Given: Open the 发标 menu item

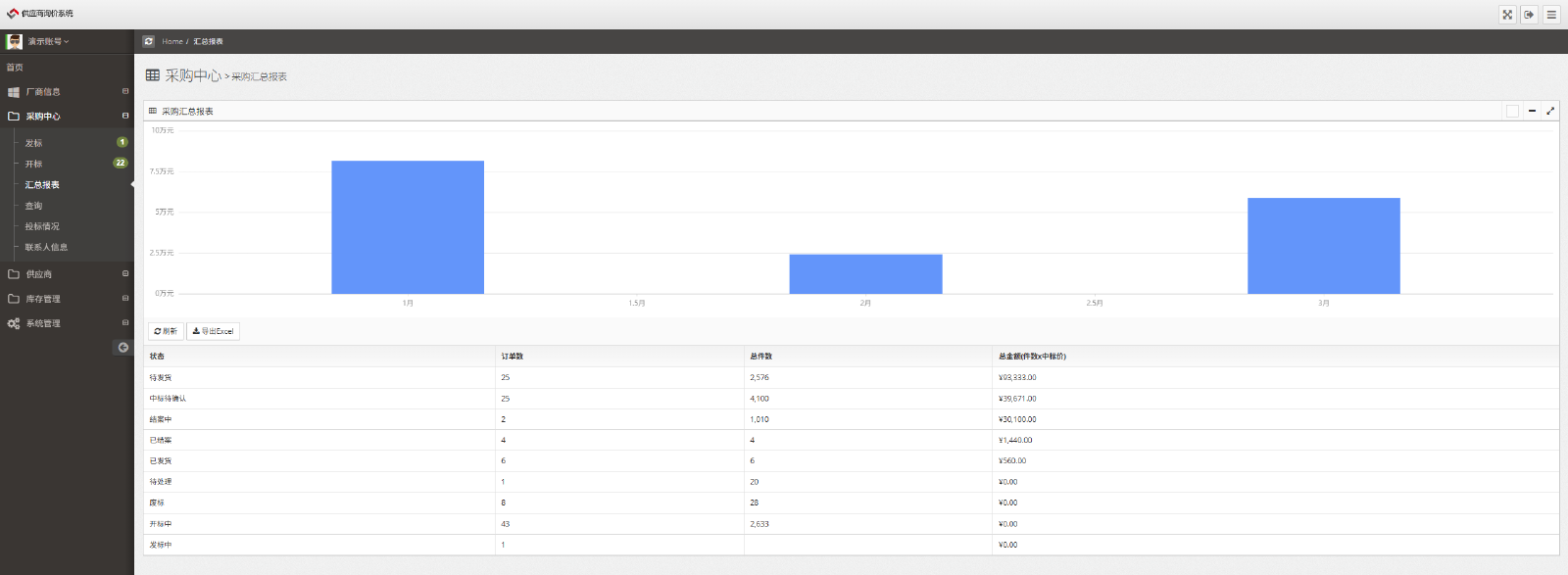Looking at the screenshot, I should (x=34, y=143).
